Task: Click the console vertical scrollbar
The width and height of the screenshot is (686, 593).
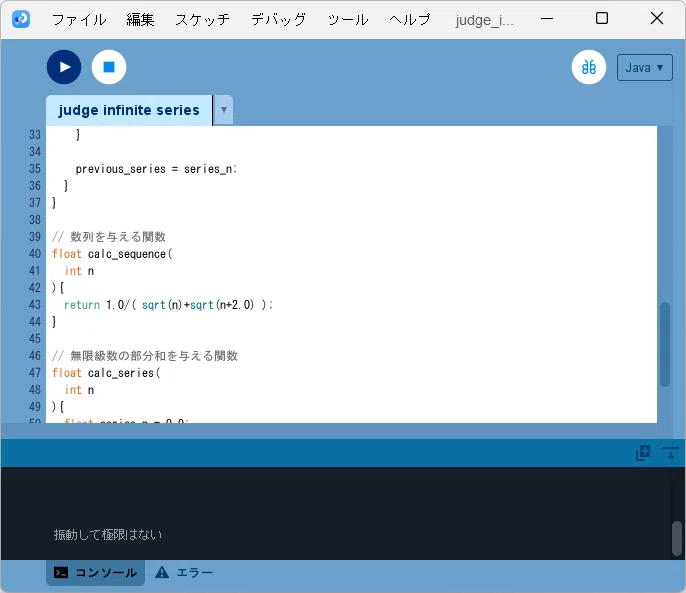Action: 676,538
